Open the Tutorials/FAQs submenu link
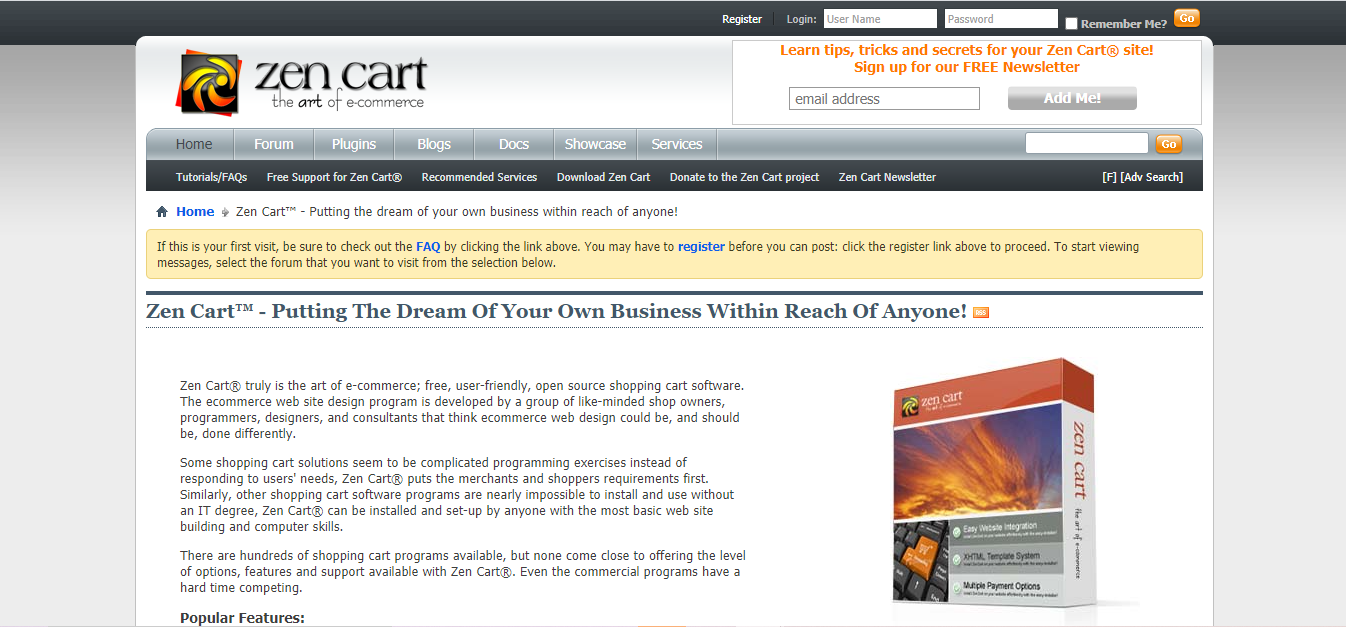The width and height of the screenshot is (1346, 627). point(211,177)
